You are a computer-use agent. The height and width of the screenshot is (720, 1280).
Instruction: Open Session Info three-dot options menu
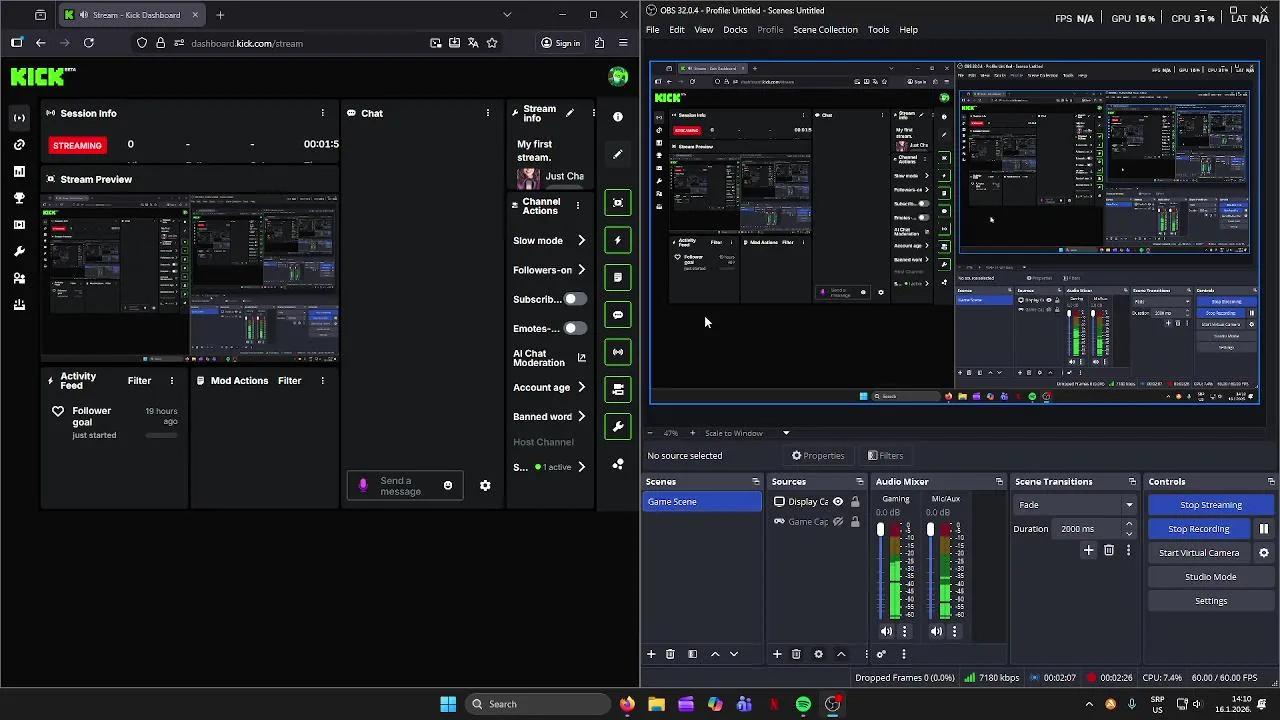pos(322,113)
